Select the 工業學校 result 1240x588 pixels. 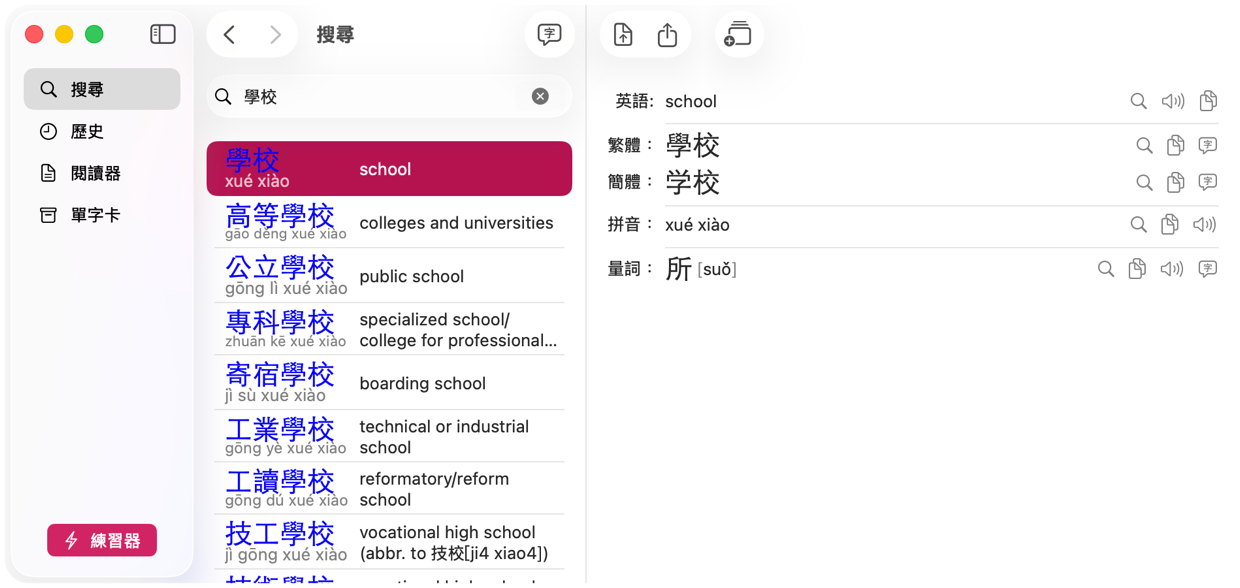coord(389,436)
